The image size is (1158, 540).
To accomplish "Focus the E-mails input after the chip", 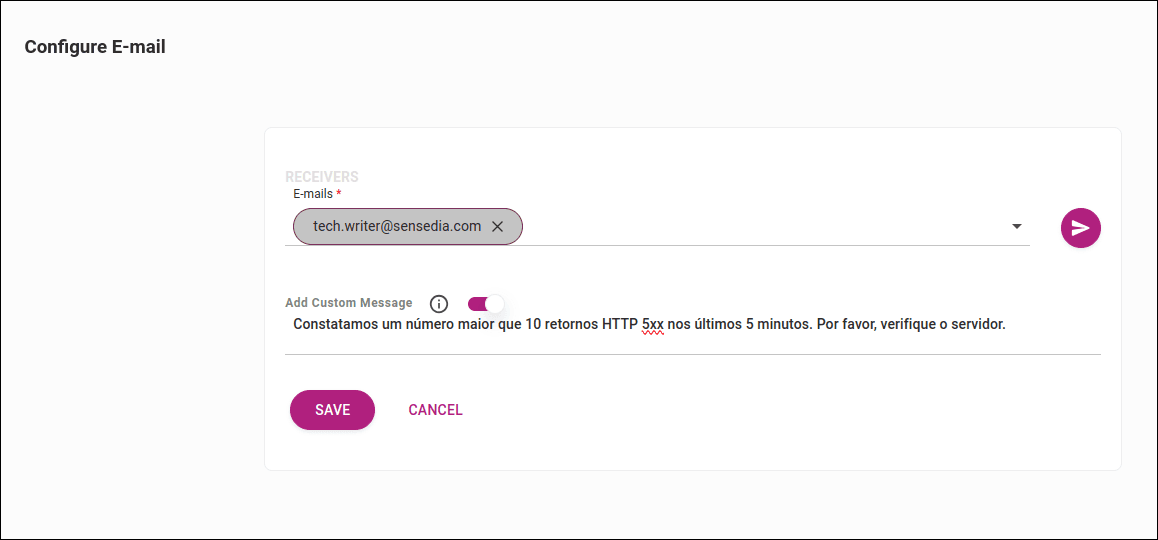I will pos(760,227).
